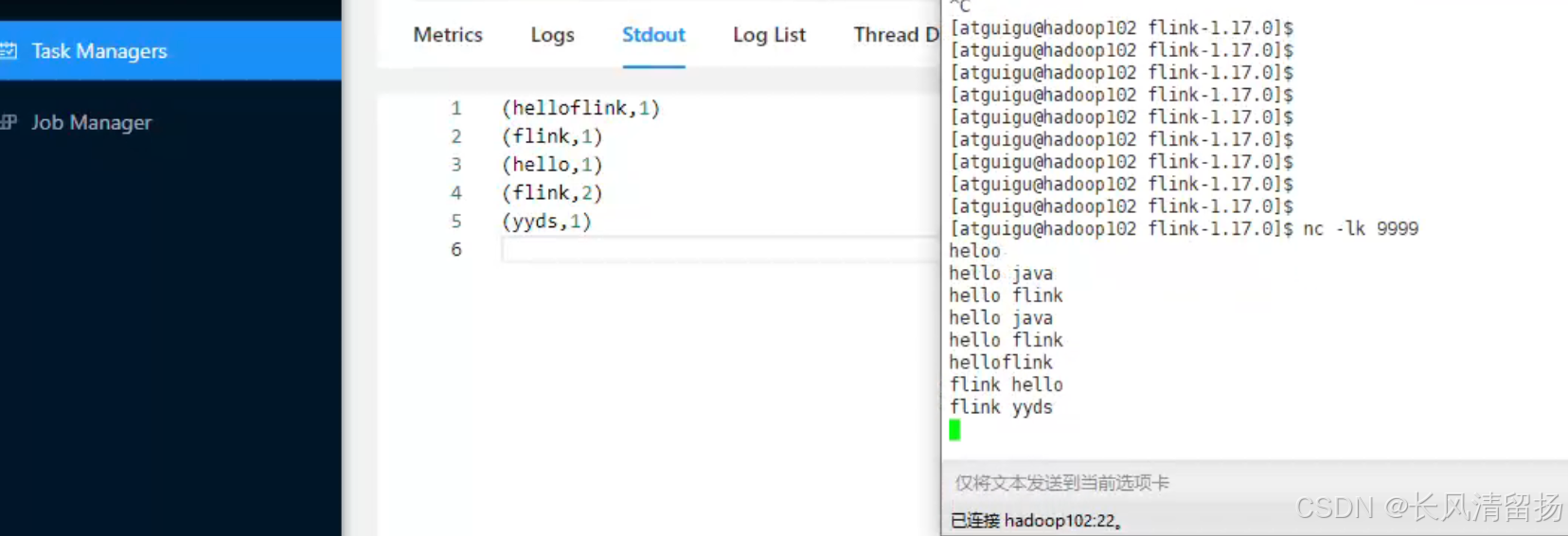Screen dimensions: 1568x536
Task: Click the Job Manager sidebar icon
Action: [9, 122]
